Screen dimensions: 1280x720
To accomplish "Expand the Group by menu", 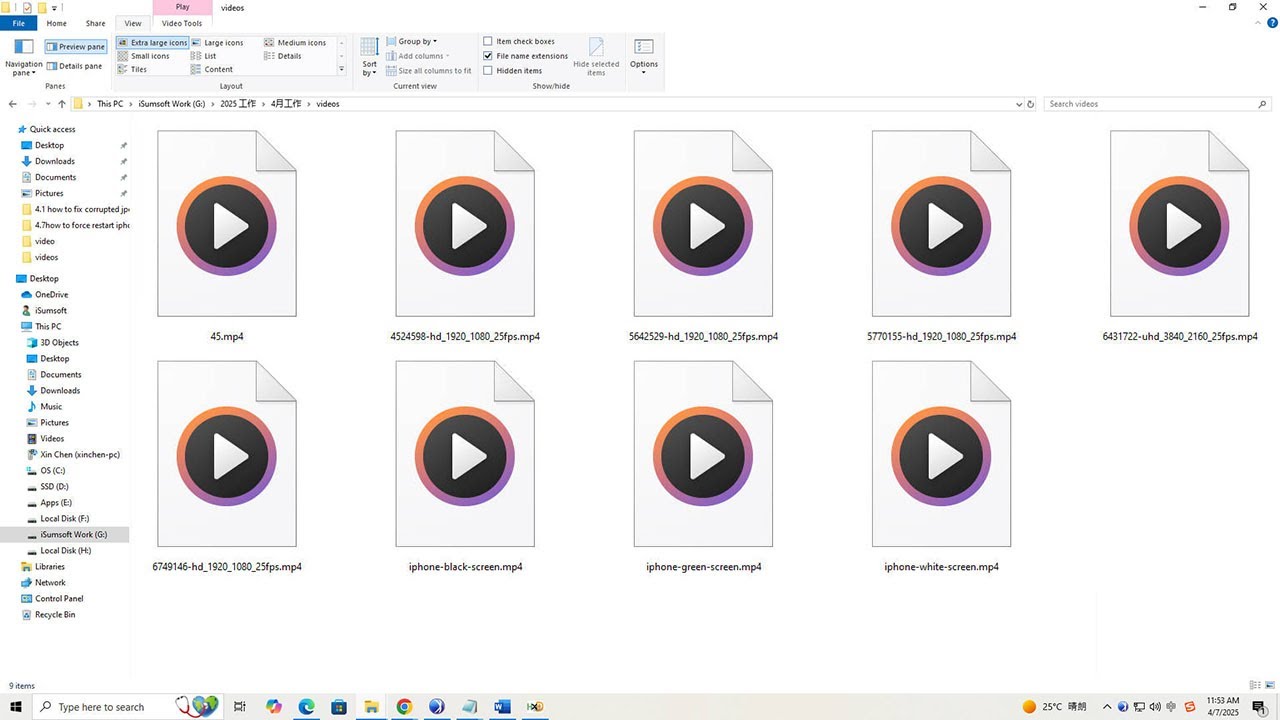I will (412, 42).
